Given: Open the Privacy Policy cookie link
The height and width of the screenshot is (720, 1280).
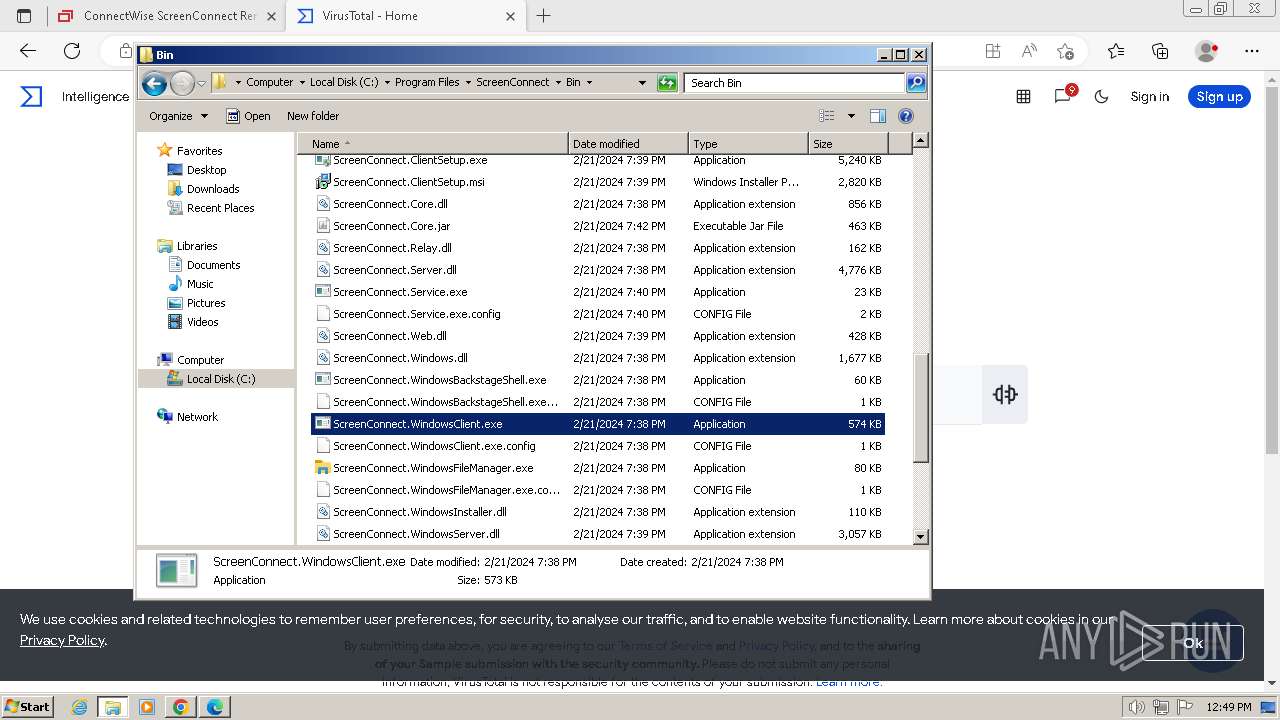Looking at the screenshot, I should coord(62,640).
